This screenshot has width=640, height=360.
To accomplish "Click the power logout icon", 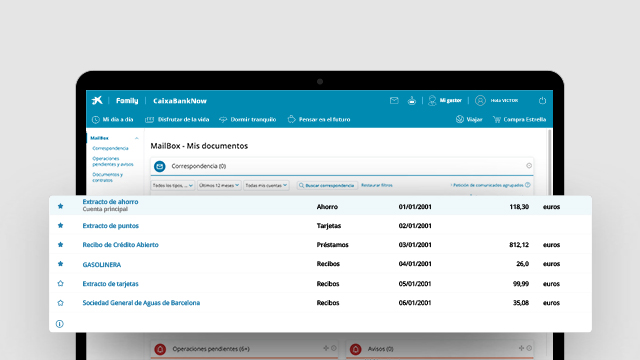I will coord(542,100).
